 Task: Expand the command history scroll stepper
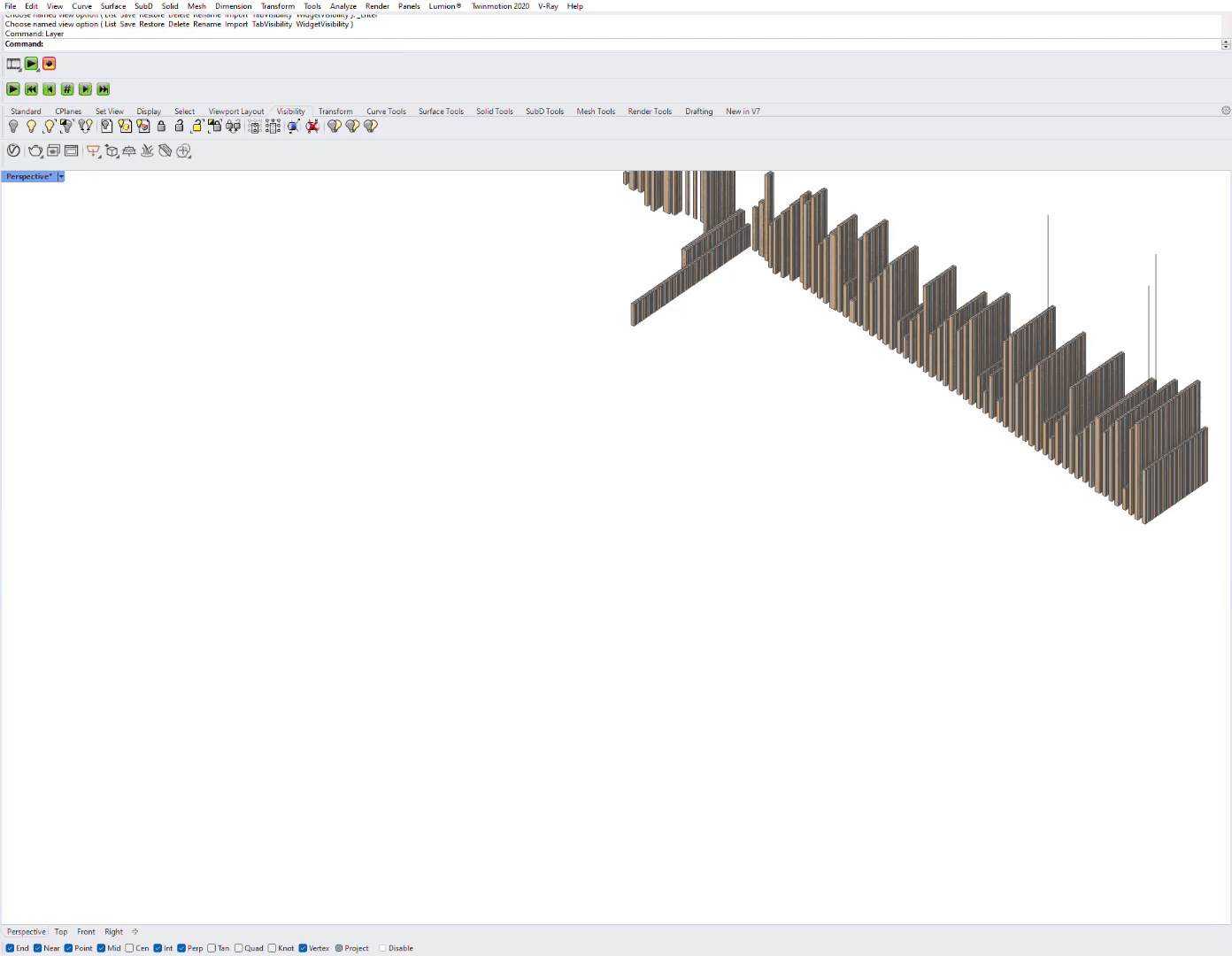[x=1226, y=44]
